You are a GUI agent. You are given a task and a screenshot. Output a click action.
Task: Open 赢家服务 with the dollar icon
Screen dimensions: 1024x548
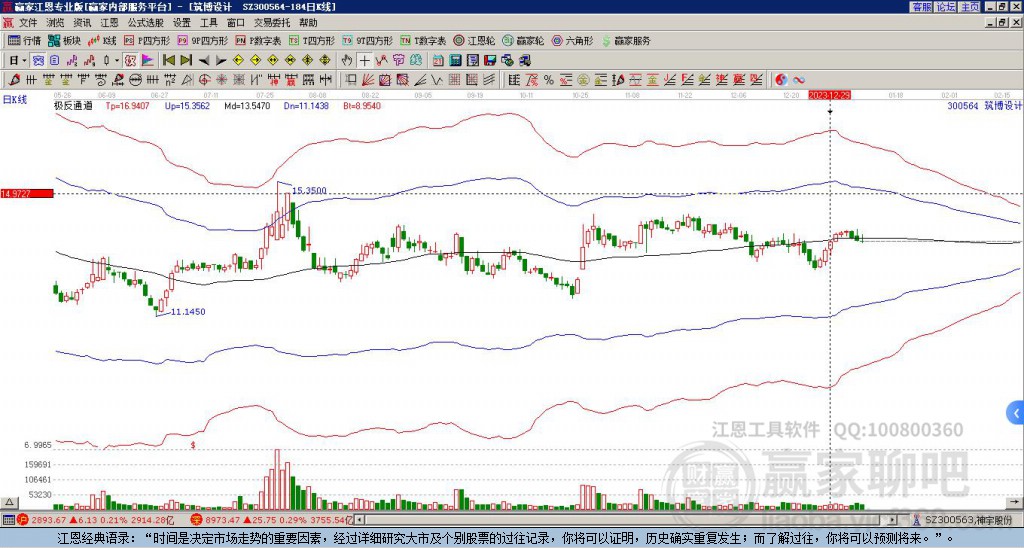tap(626, 40)
